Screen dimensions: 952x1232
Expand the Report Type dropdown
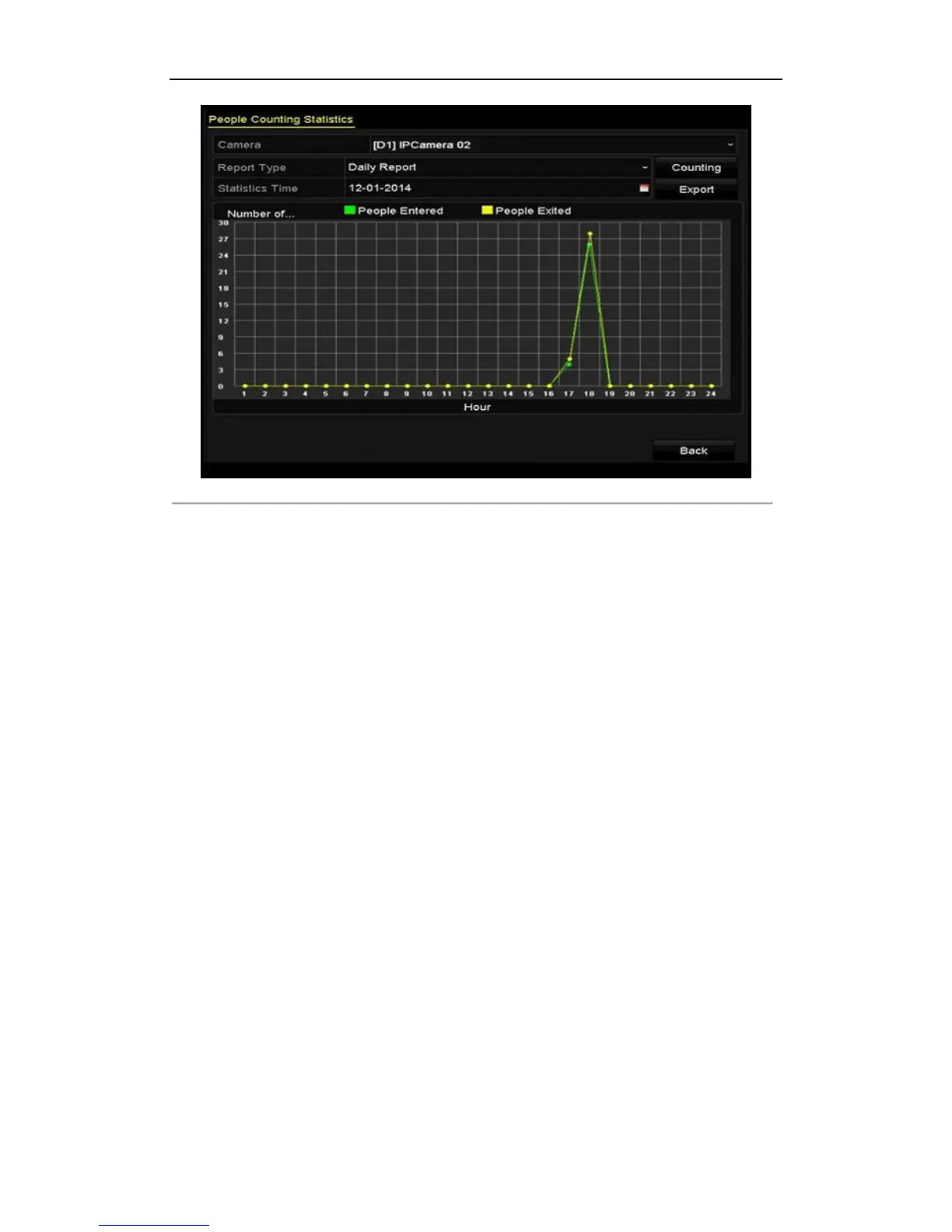498,167
